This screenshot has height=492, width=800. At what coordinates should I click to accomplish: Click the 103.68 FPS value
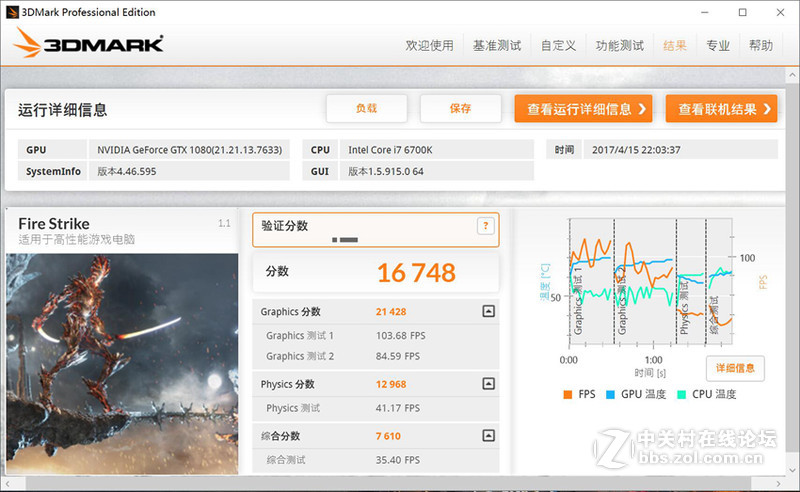401,336
